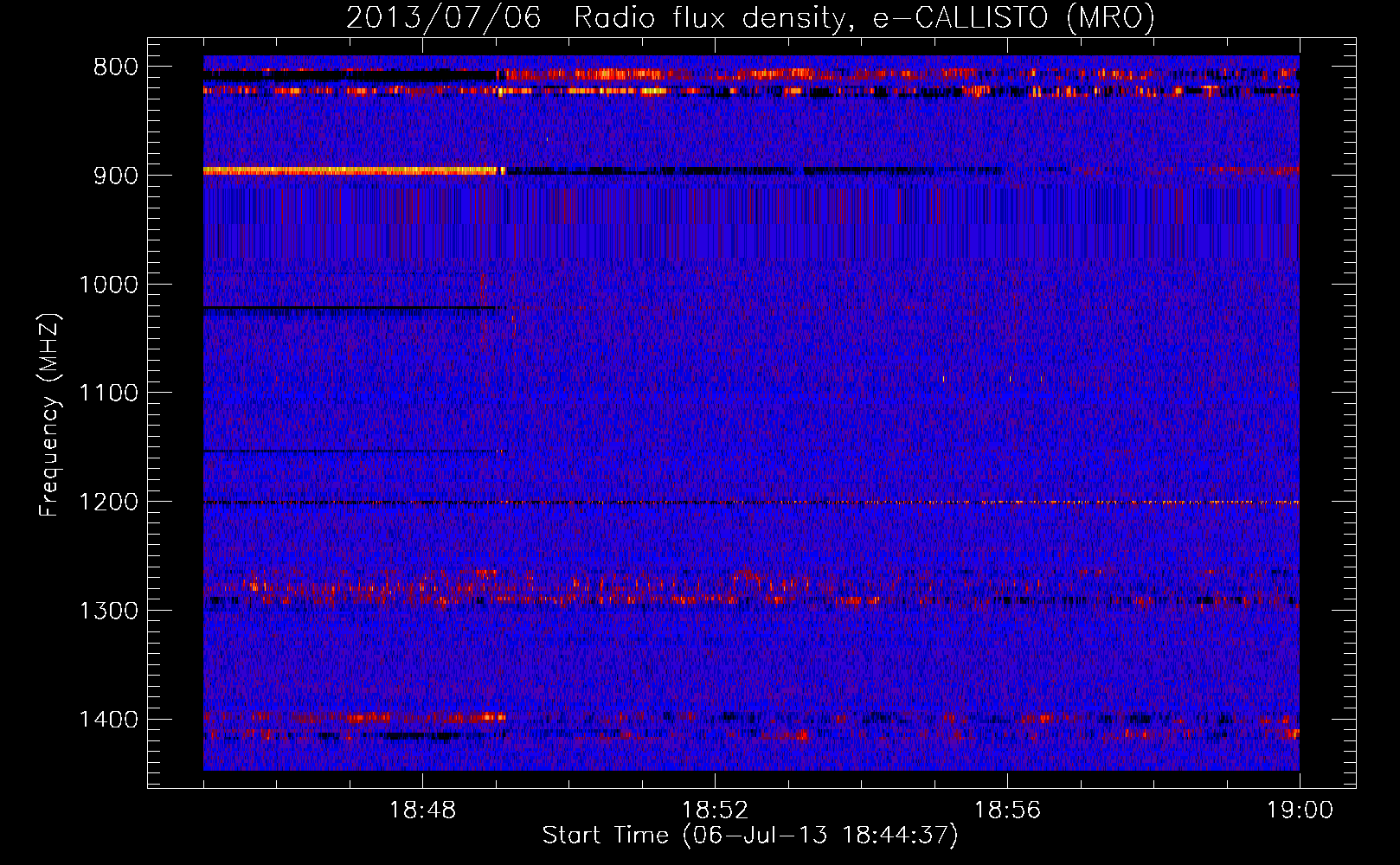Click the 1100 frequency tick label
The height and width of the screenshot is (865, 1400).
pyautogui.click(x=108, y=393)
